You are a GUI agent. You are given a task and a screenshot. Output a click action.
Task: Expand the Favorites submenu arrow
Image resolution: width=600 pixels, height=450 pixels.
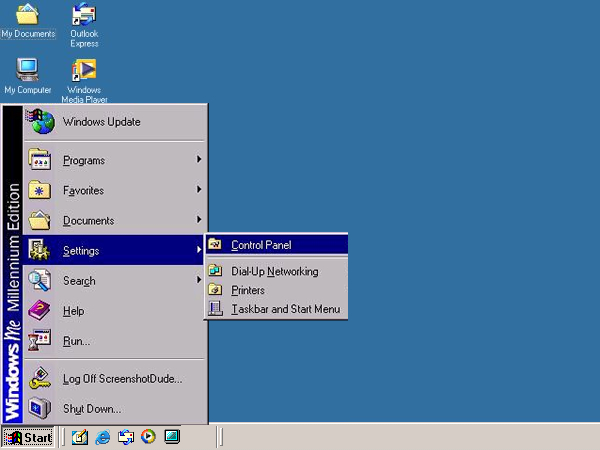click(199, 189)
